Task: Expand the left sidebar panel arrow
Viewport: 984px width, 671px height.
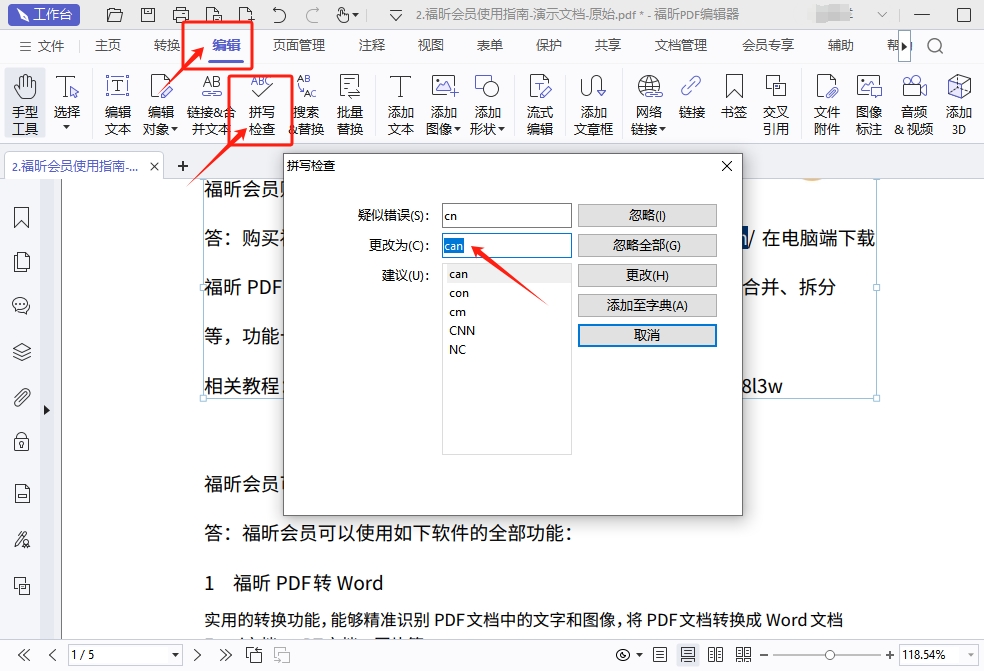Action: pyautogui.click(x=46, y=410)
